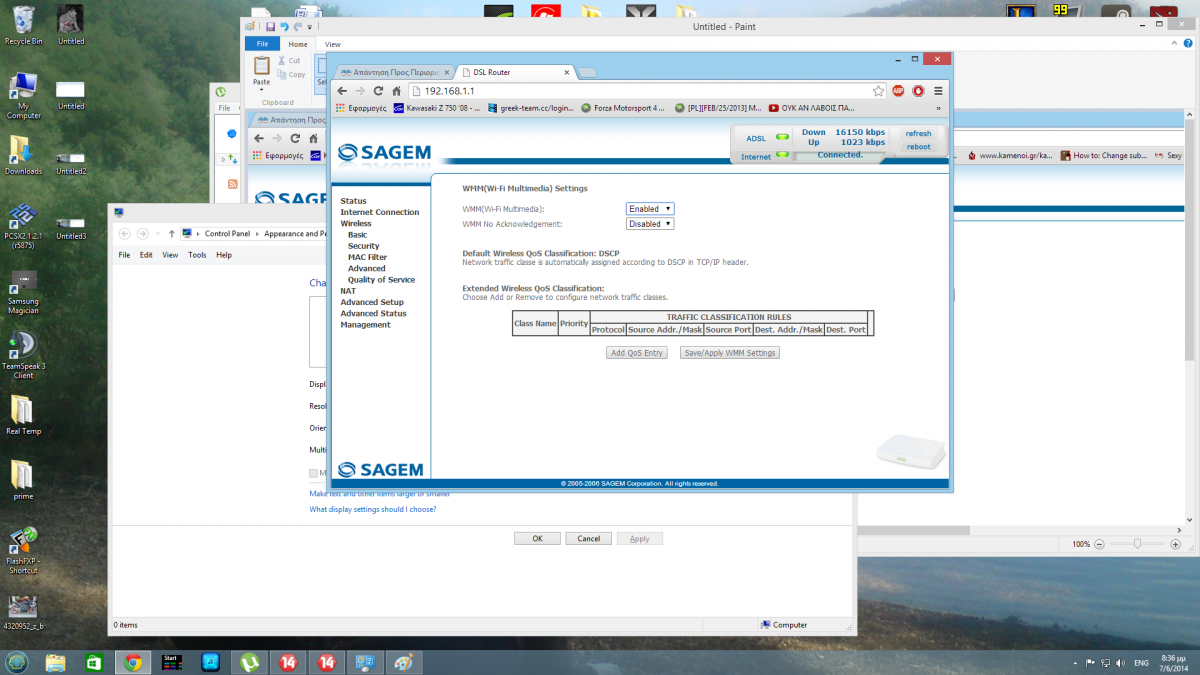Screen dimensions: 1200x675
Task: Adjust the Paint zoom slider
Action: click(1137, 544)
